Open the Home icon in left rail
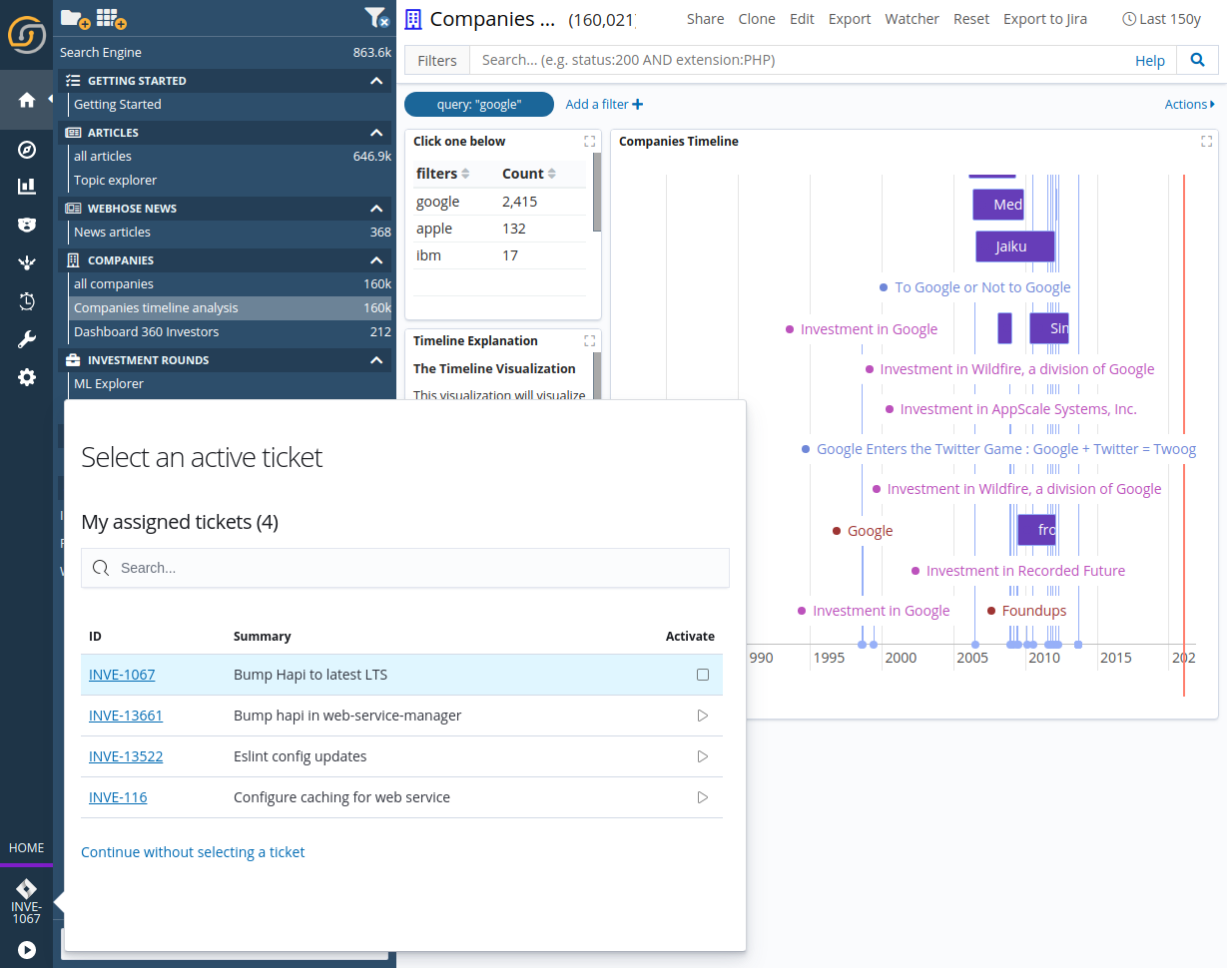The width and height of the screenshot is (1232, 968). [27, 100]
